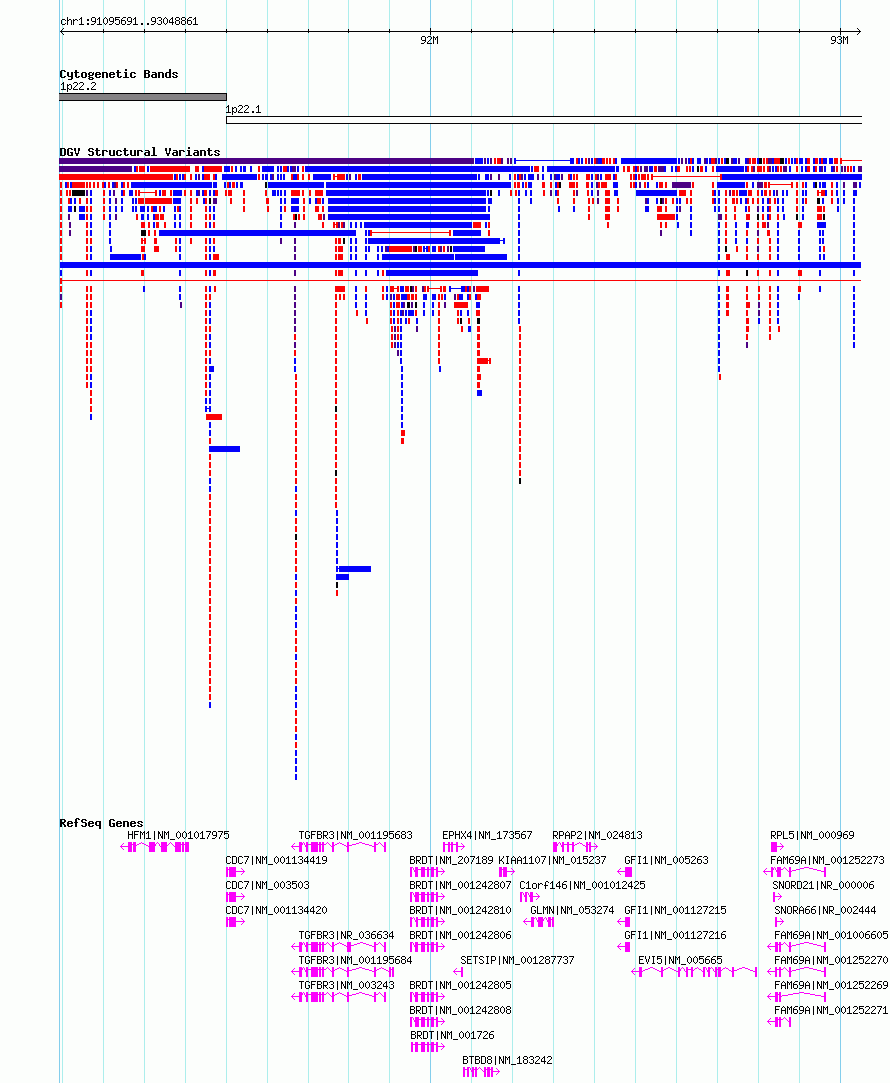Open FAM69A|NM_001252270 transcript label

(x=831, y=960)
